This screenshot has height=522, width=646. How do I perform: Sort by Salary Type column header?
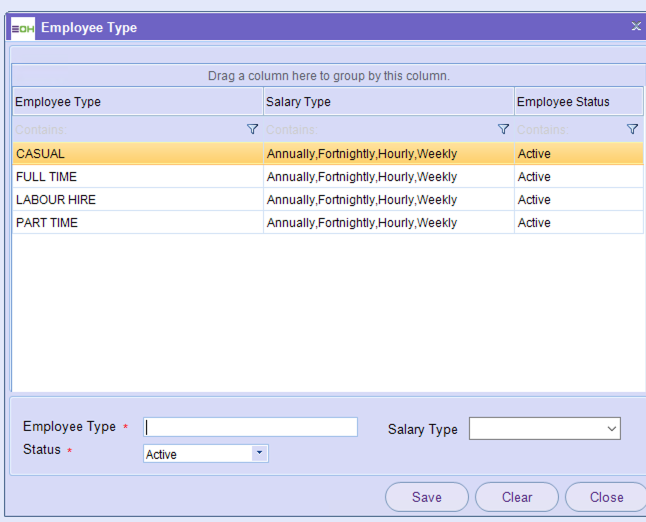click(x=388, y=102)
